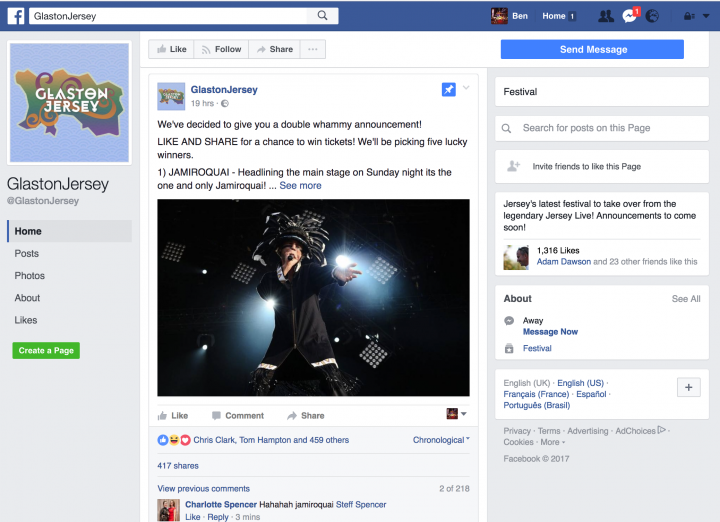Click View previous comments
Image resolution: width=720 pixels, height=522 pixels.
click(203, 488)
